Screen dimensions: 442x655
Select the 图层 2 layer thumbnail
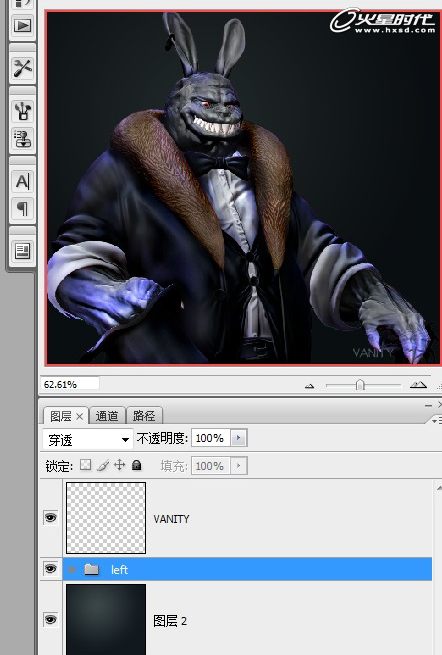click(106, 619)
